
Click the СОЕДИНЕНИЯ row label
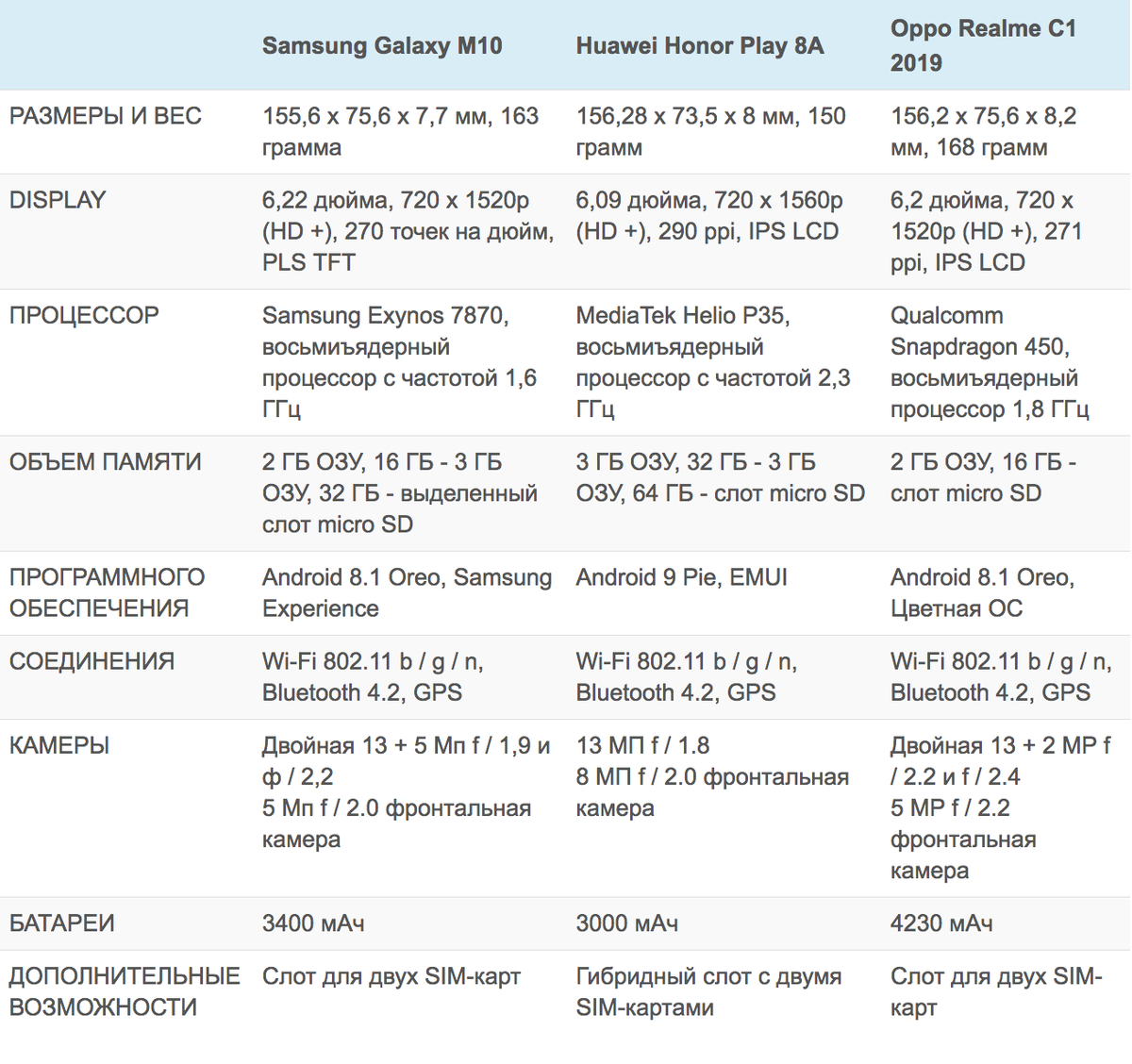click(92, 661)
